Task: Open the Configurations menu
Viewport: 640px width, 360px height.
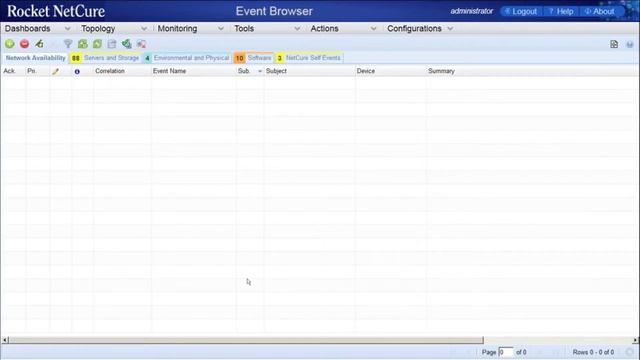Action: [x=414, y=29]
